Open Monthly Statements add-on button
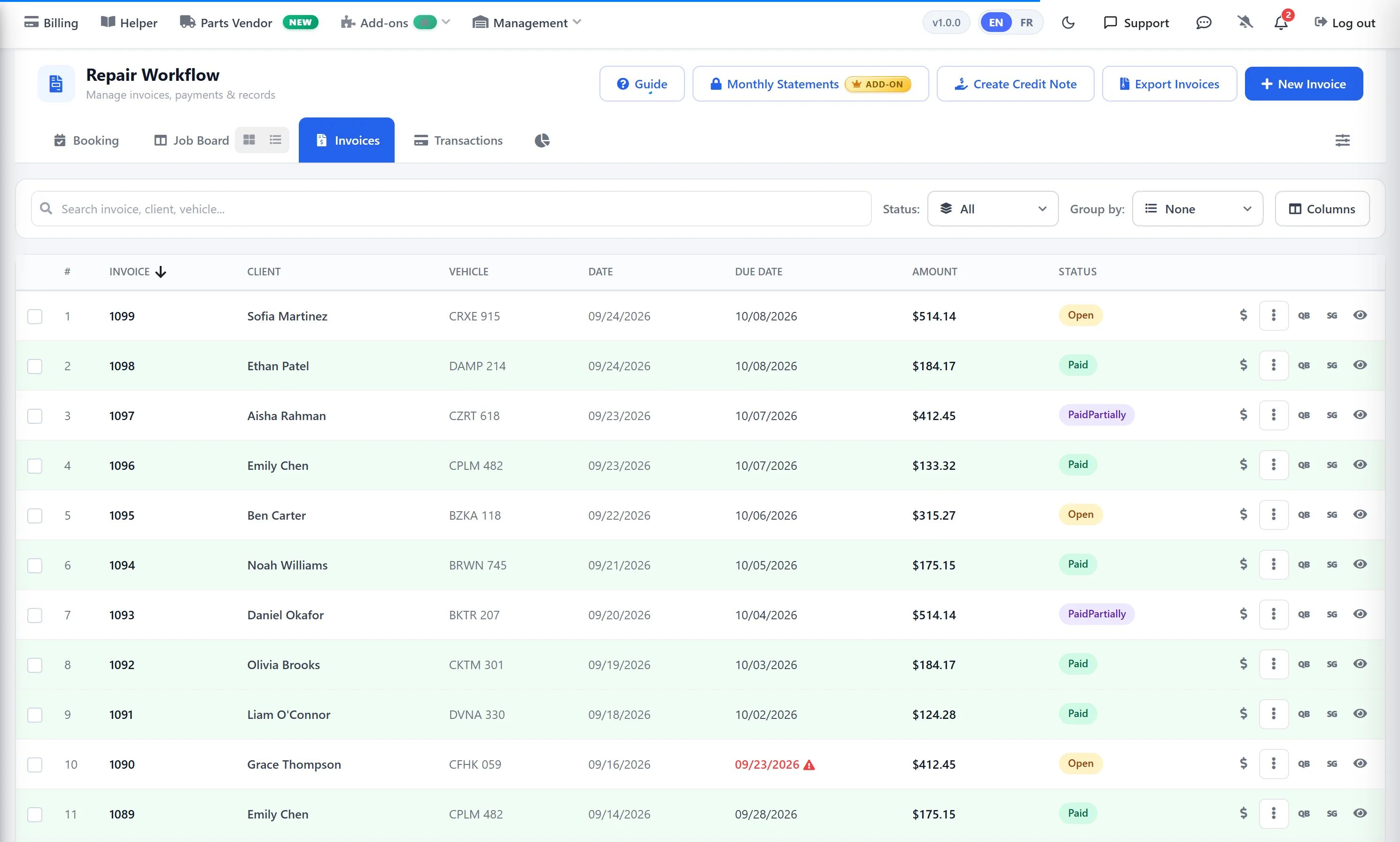The width and height of the screenshot is (1400, 842). pos(810,84)
